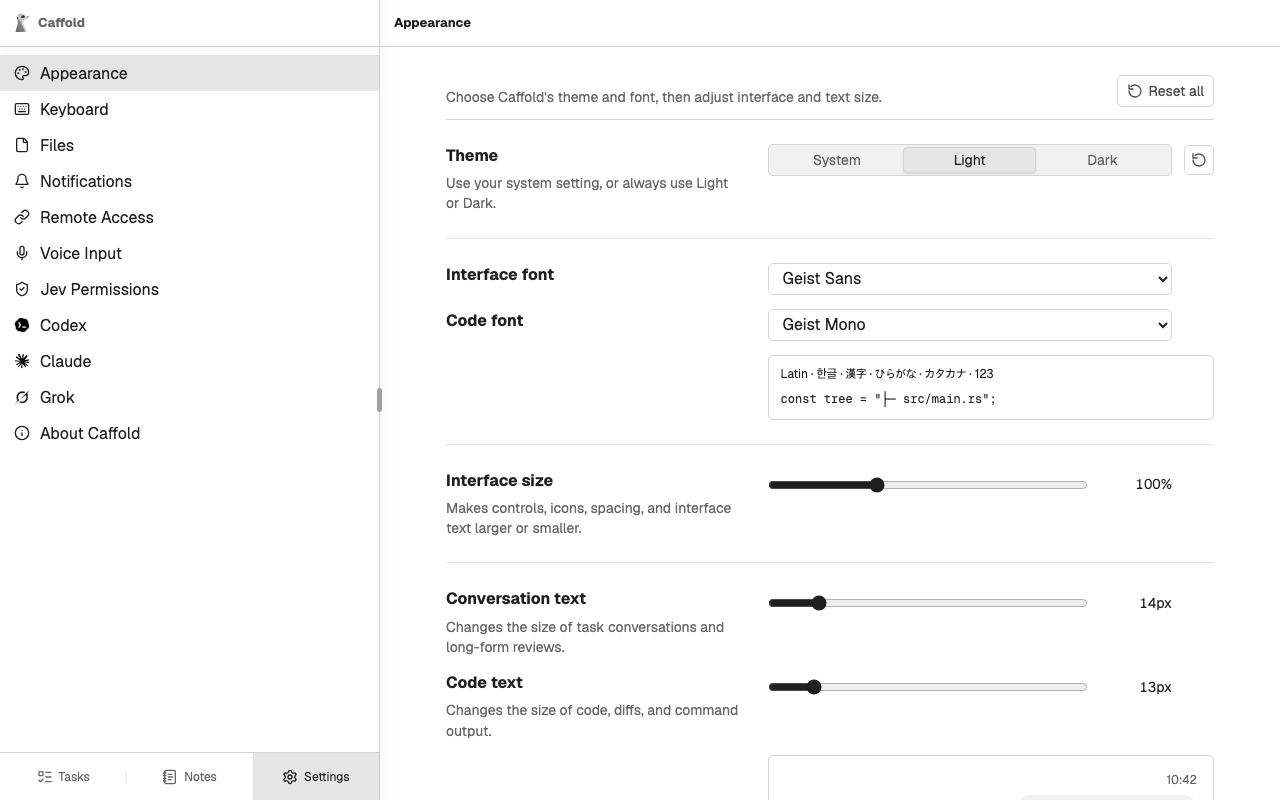
Task: Click the Reset all button
Action: pyautogui.click(x=1165, y=91)
